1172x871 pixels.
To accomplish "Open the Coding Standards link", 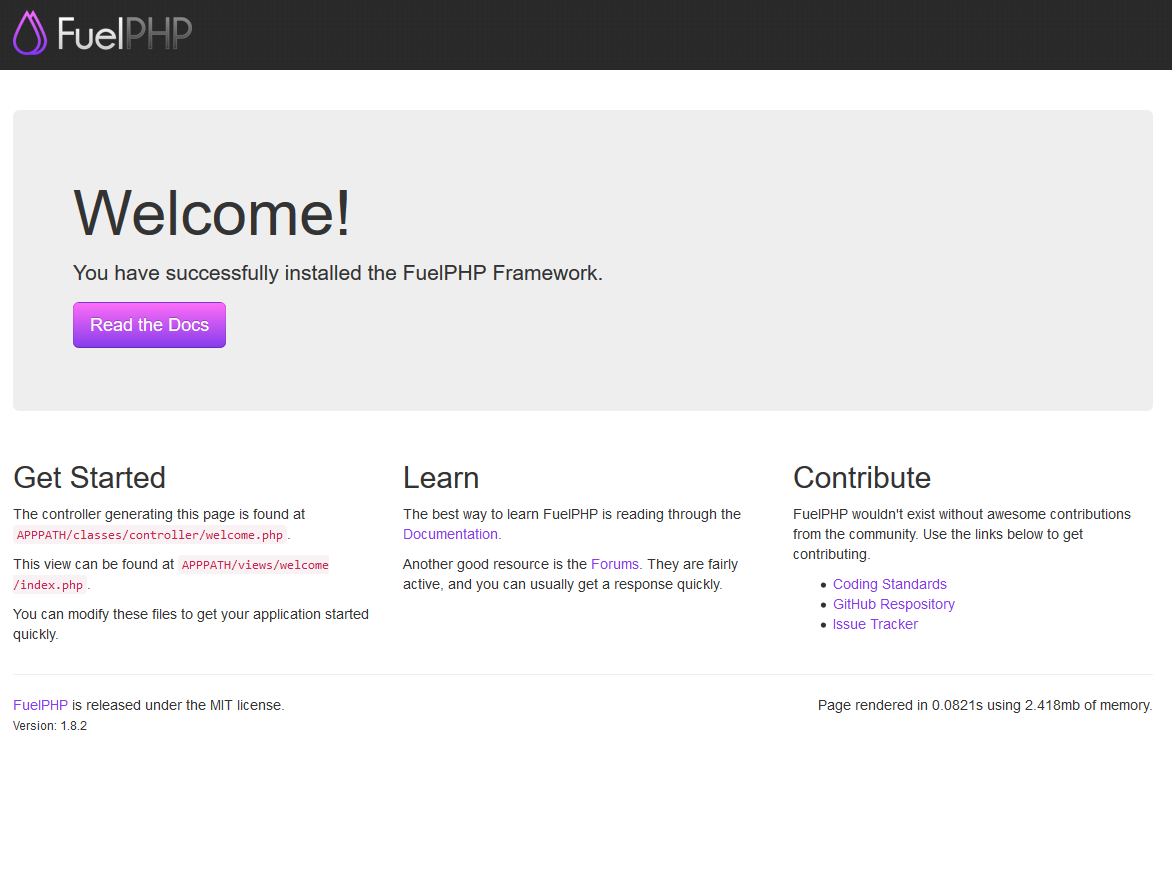I will click(x=889, y=585).
